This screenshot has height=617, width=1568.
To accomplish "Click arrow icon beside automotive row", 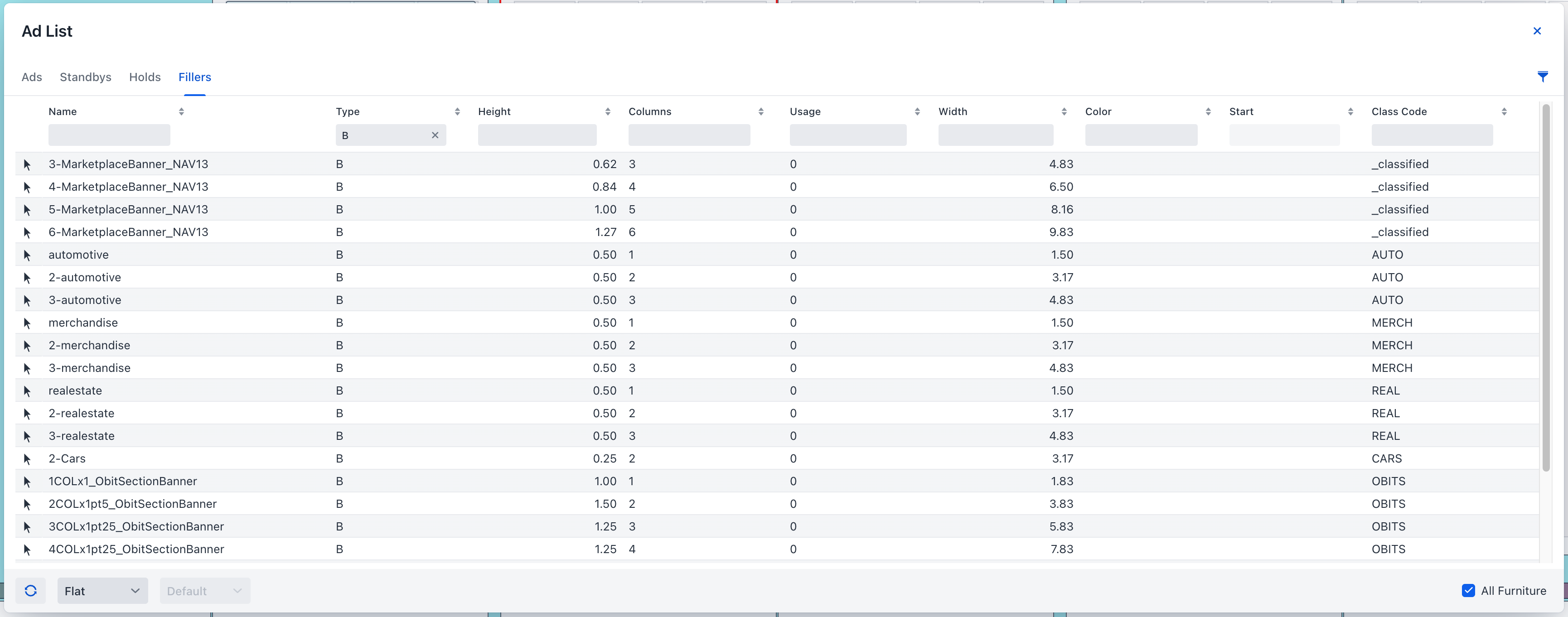I will pos(27,255).
